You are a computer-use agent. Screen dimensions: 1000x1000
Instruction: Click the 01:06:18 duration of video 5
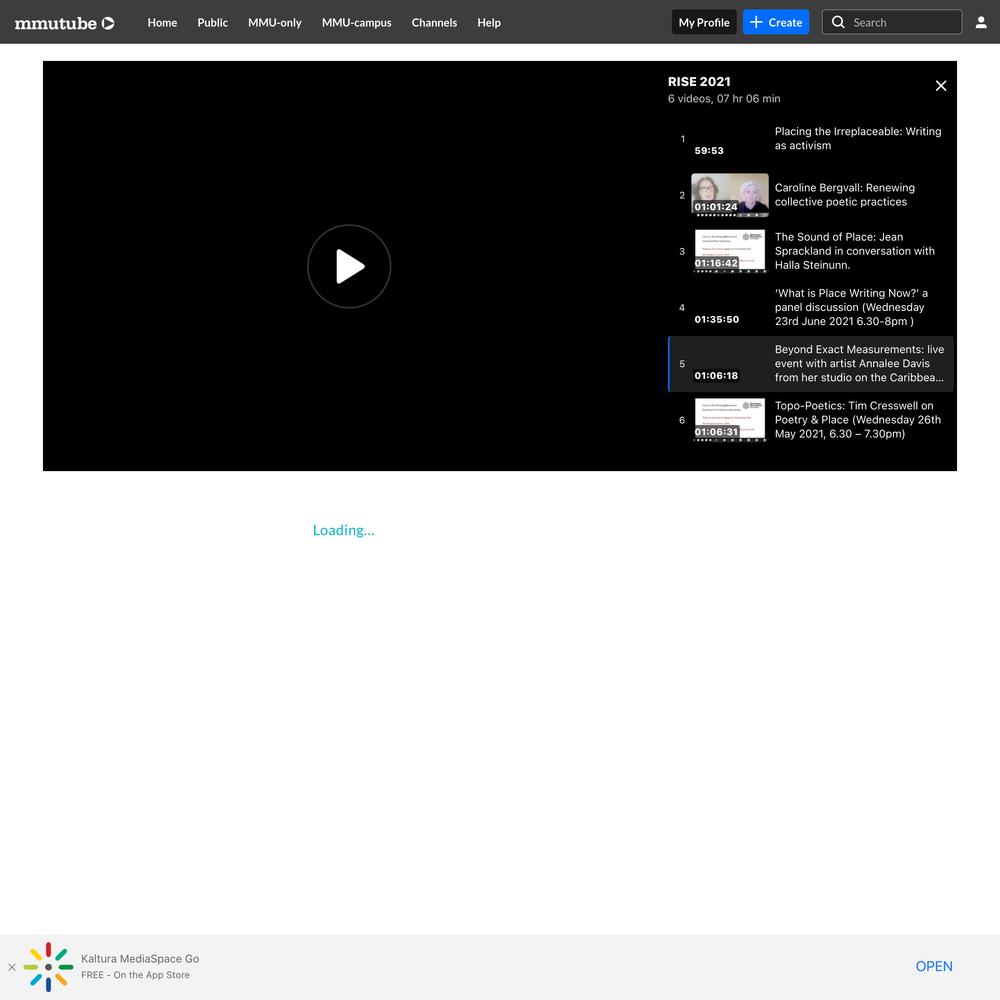[x=716, y=375]
